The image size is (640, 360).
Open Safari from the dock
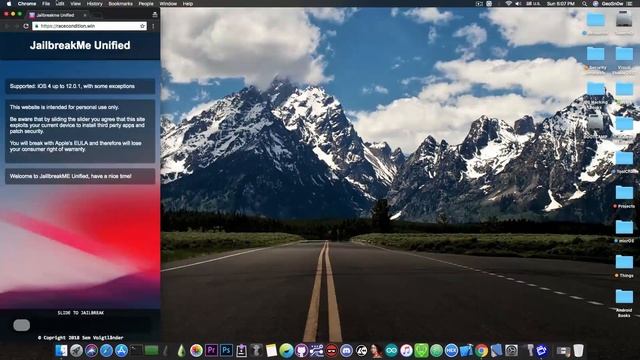(107, 351)
